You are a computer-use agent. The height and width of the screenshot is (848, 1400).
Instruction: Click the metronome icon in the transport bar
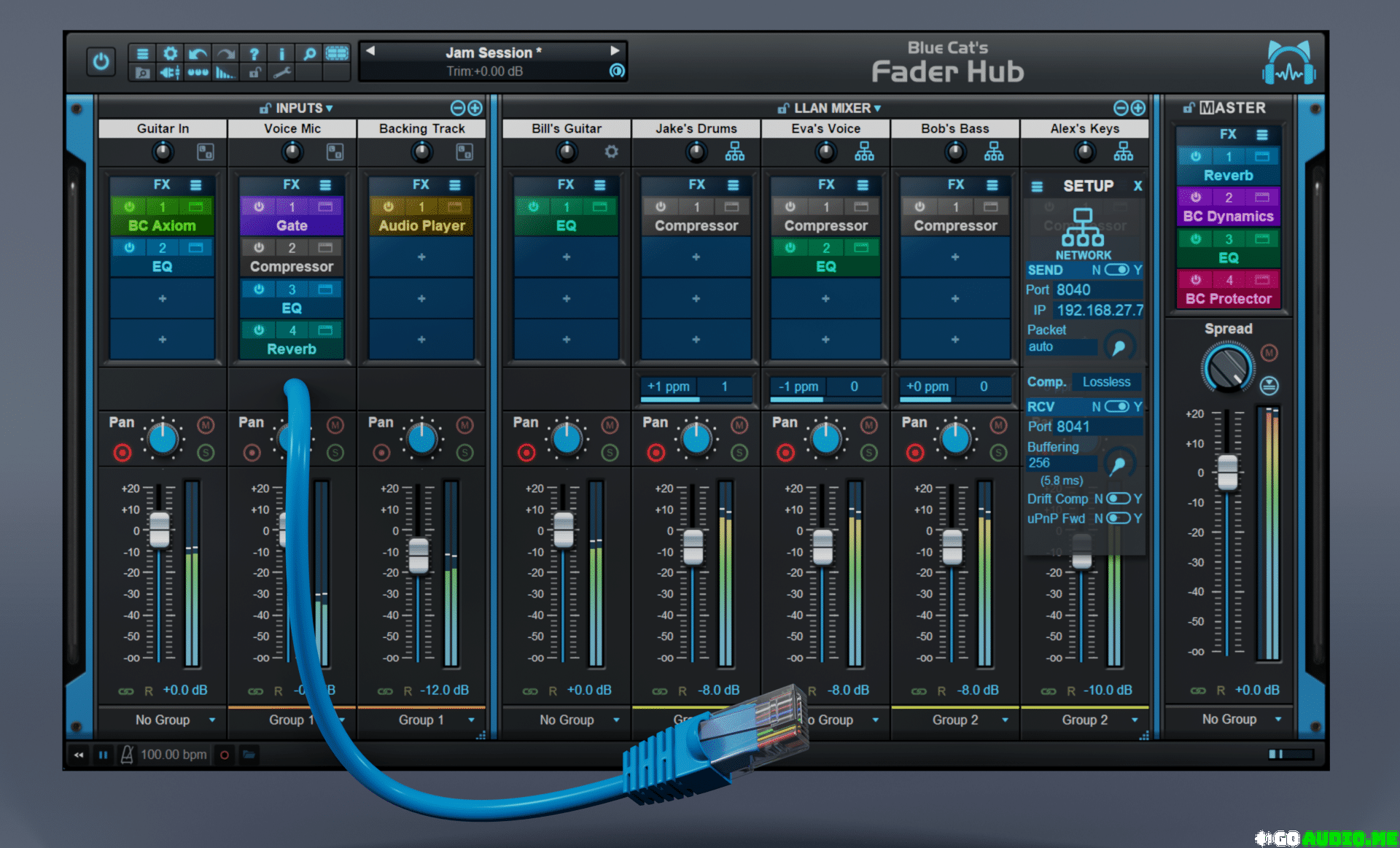pos(127,755)
